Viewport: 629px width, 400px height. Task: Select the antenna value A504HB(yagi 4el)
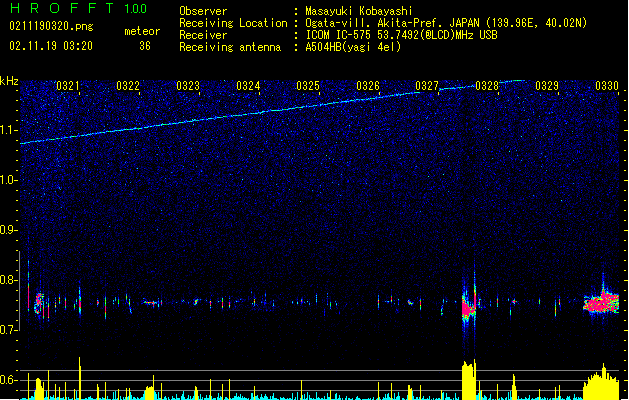[x=353, y=47]
